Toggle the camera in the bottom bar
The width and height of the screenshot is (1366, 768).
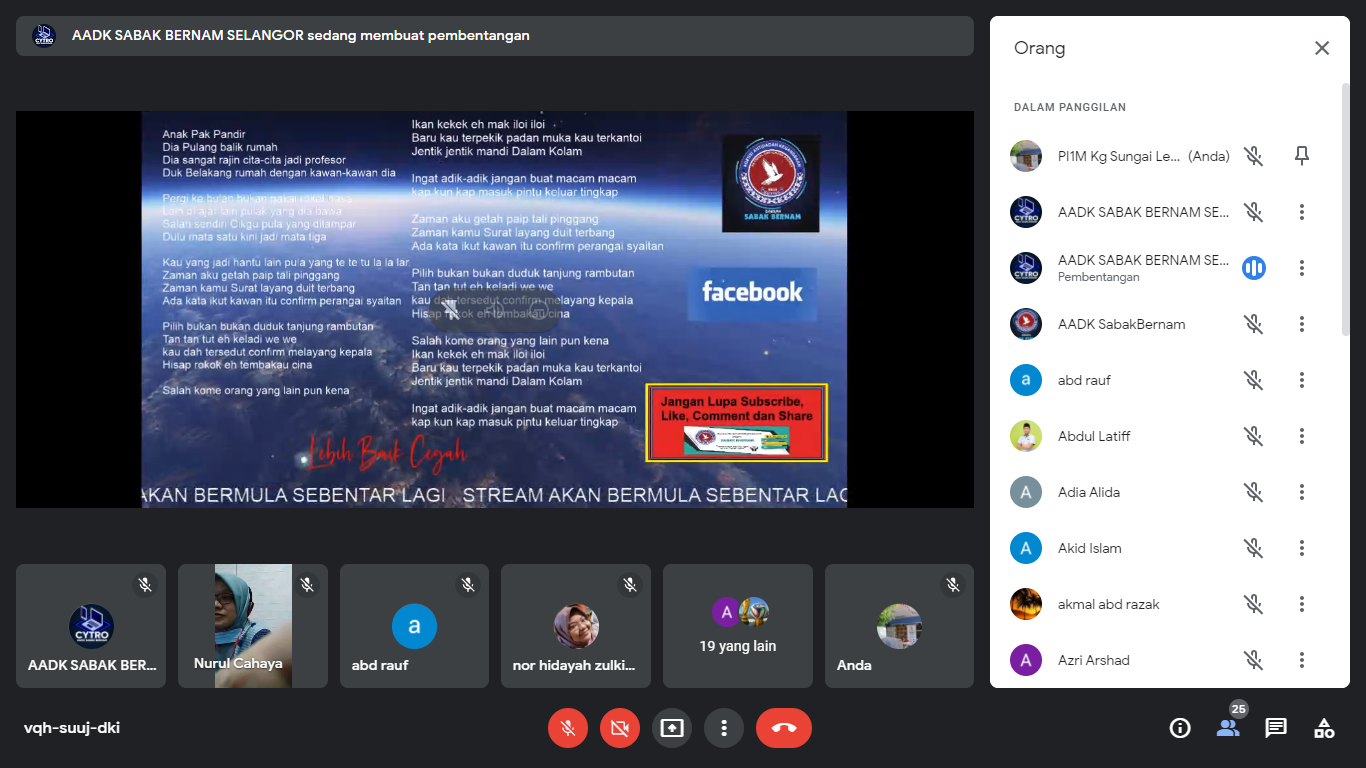pos(620,728)
